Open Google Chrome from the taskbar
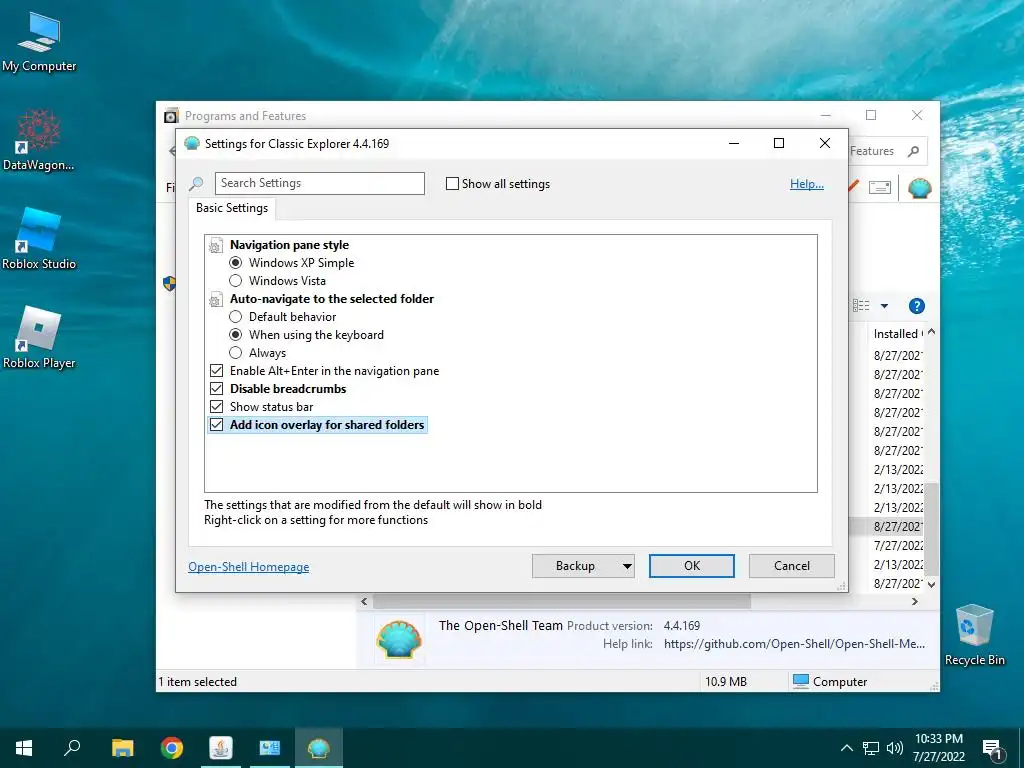 (172, 748)
